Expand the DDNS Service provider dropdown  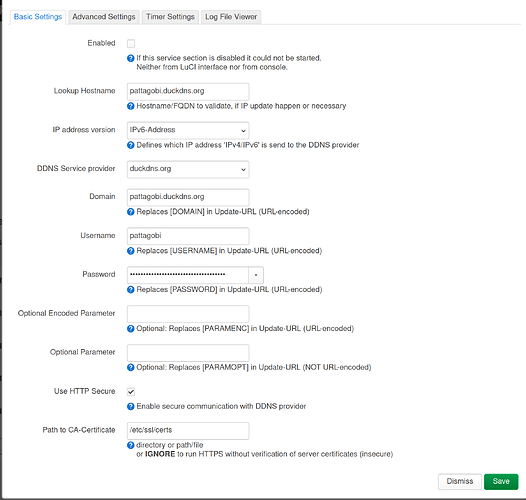(x=188, y=169)
